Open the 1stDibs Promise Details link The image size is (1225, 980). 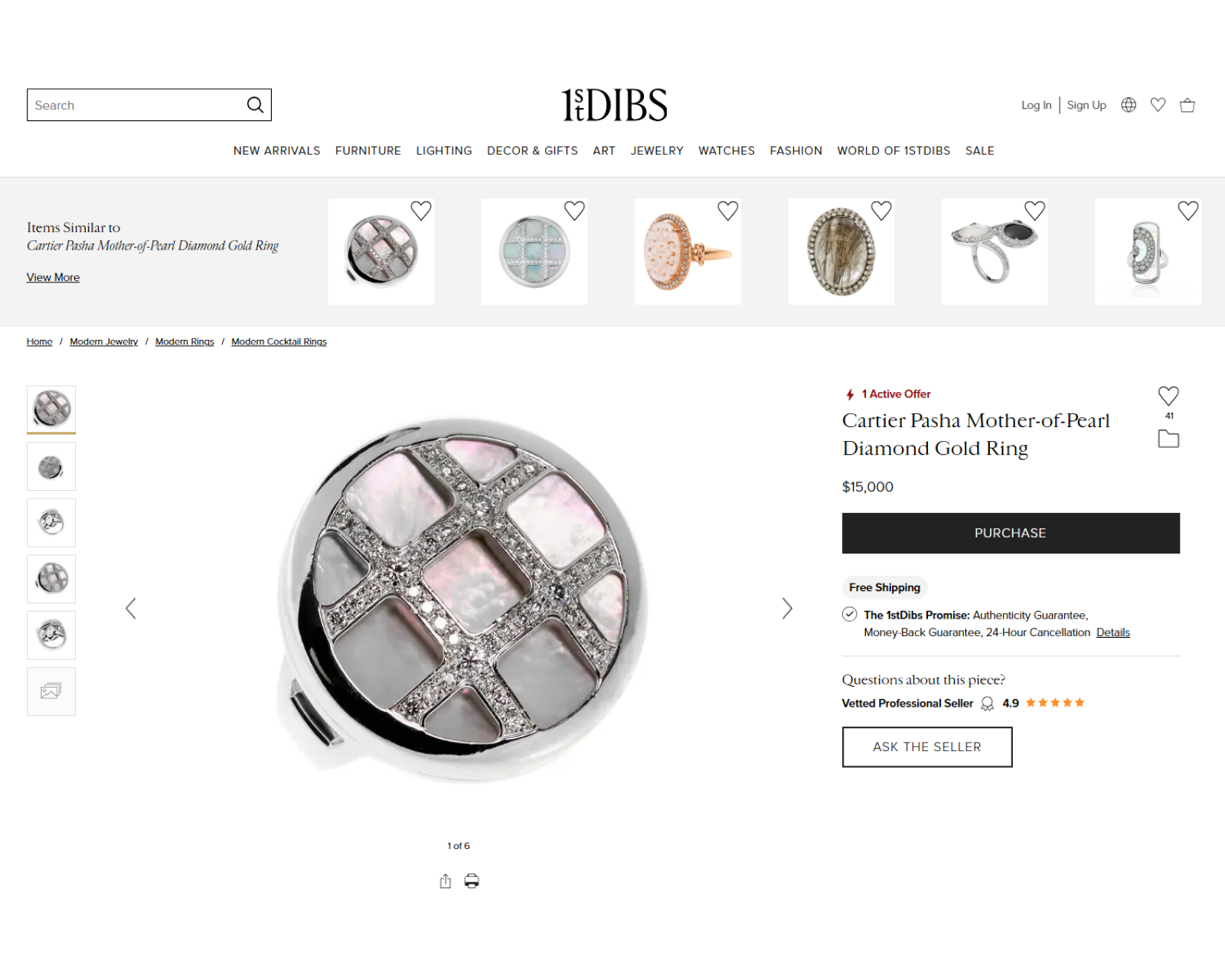(1113, 632)
